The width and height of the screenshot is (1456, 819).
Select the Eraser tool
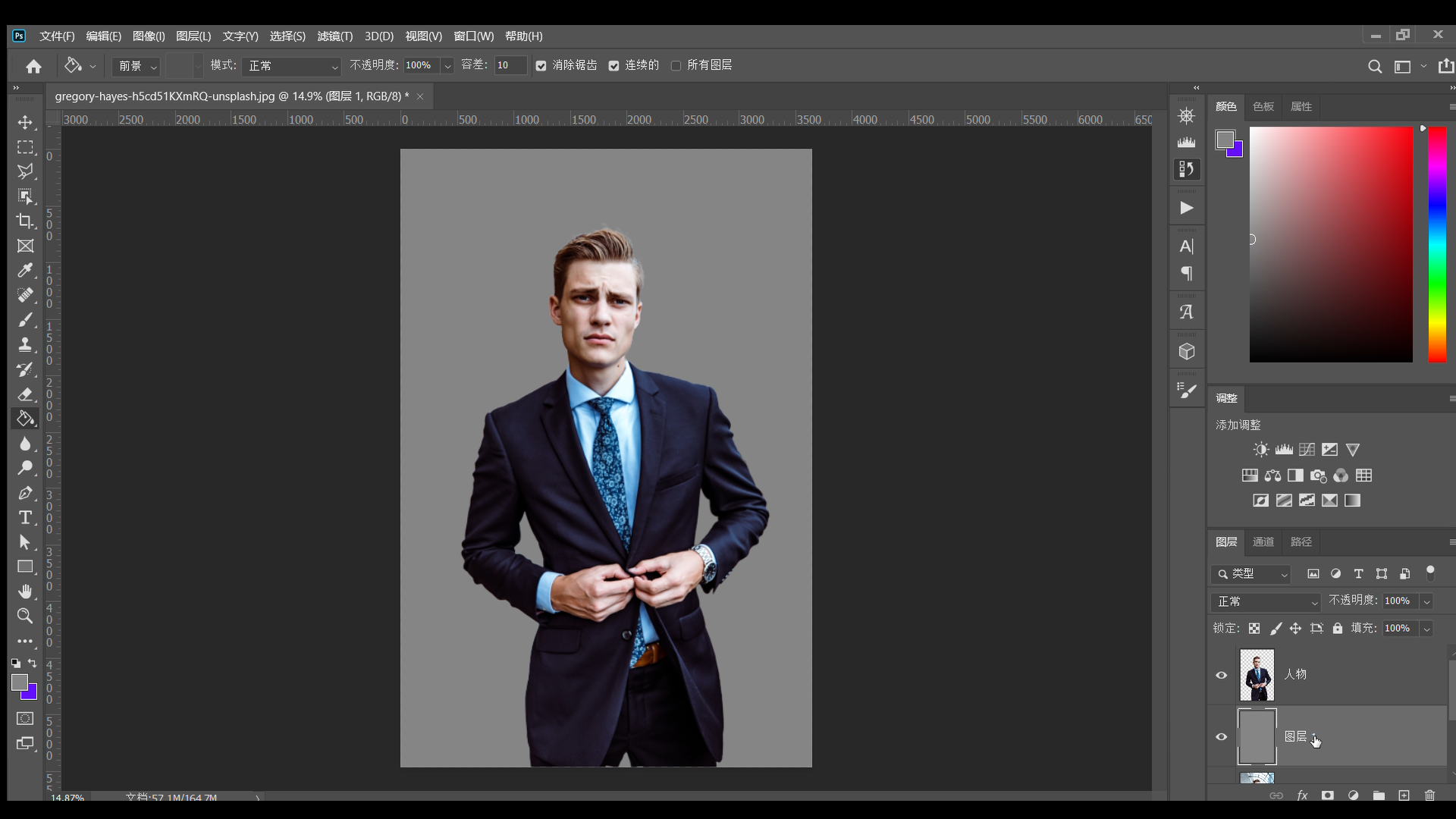tap(25, 394)
